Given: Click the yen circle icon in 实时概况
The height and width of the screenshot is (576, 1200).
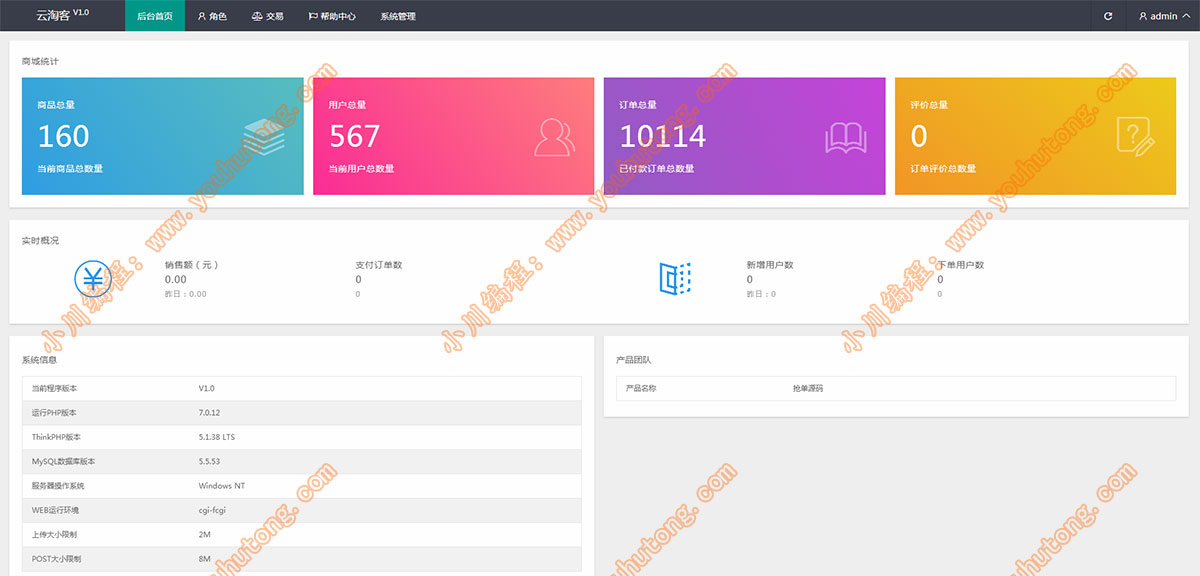Looking at the screenshot, I should click(94, 279).
